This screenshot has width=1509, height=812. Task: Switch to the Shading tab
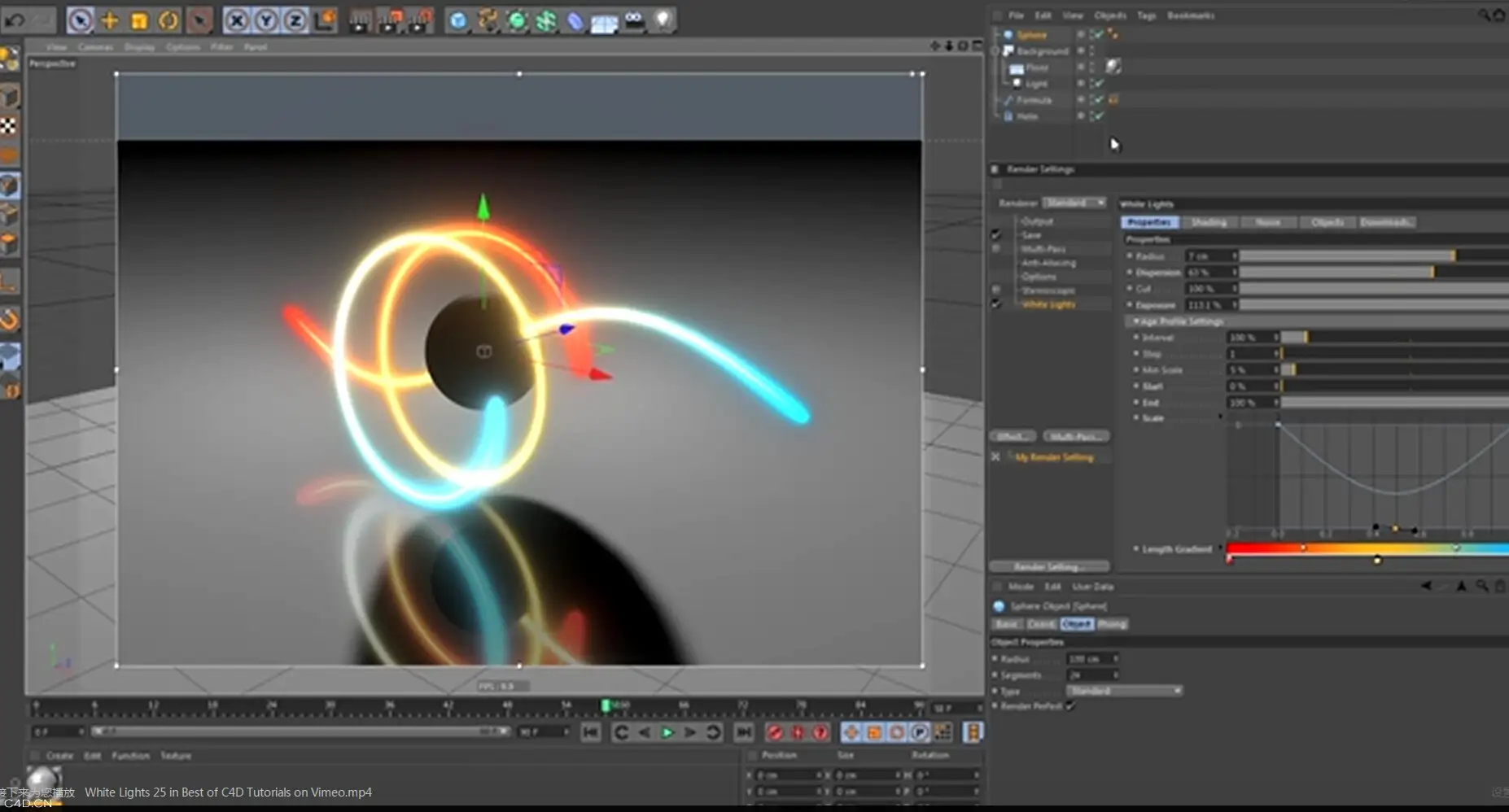tap(1209, 222)
